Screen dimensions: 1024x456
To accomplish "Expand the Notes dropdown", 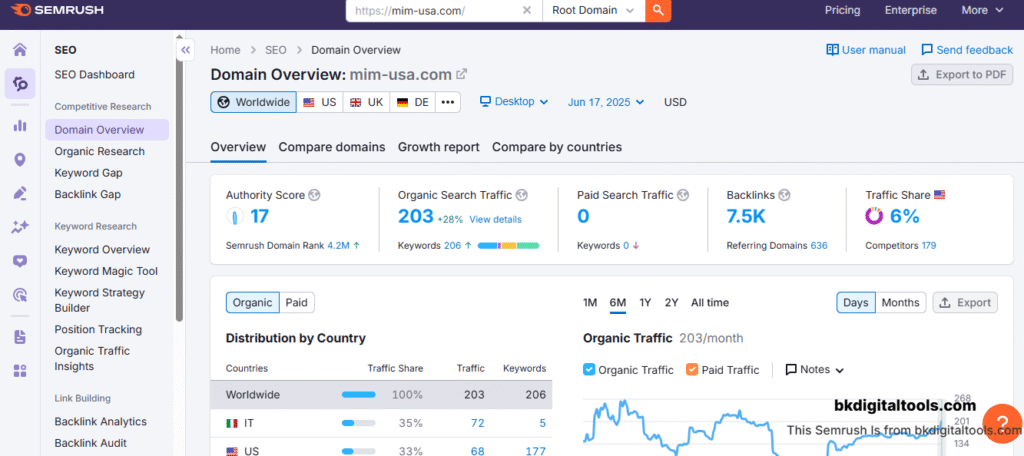I will tap(814, 370).
